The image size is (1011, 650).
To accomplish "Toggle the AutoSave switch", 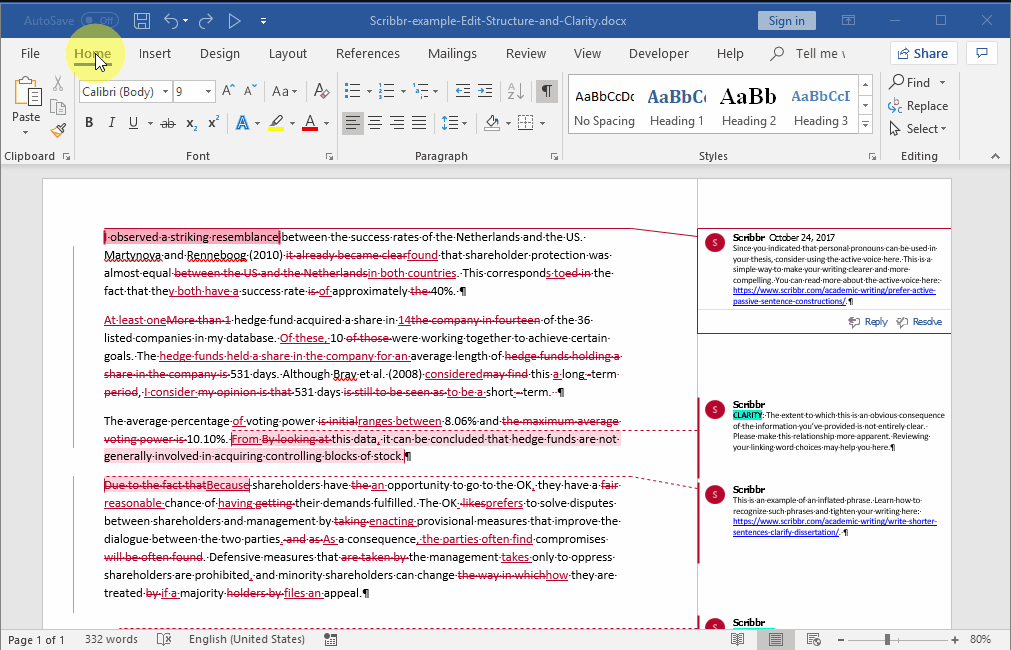I will [99, 21].
